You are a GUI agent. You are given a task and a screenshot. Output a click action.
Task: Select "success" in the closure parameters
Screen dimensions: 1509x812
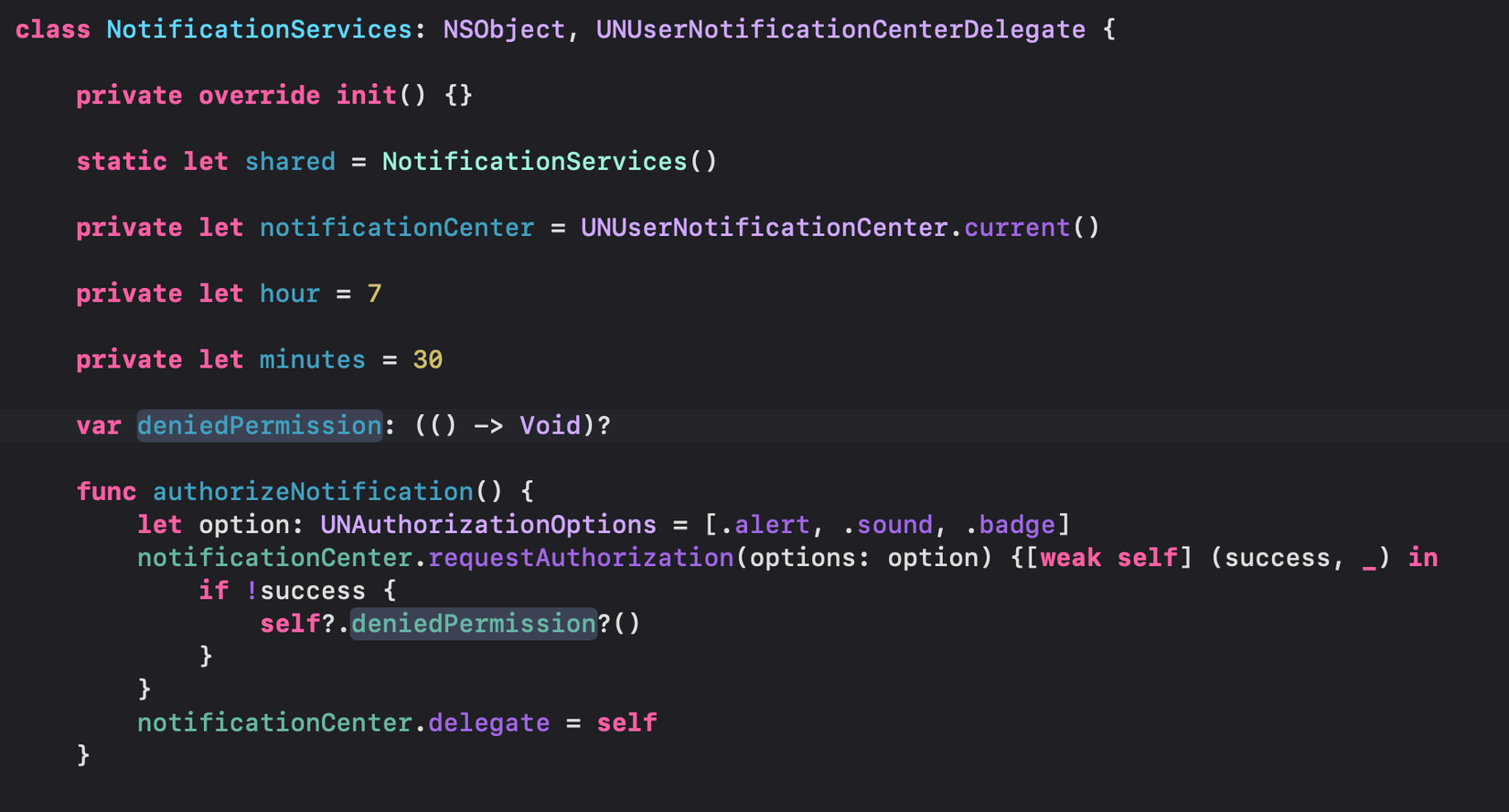point(1277,558)
